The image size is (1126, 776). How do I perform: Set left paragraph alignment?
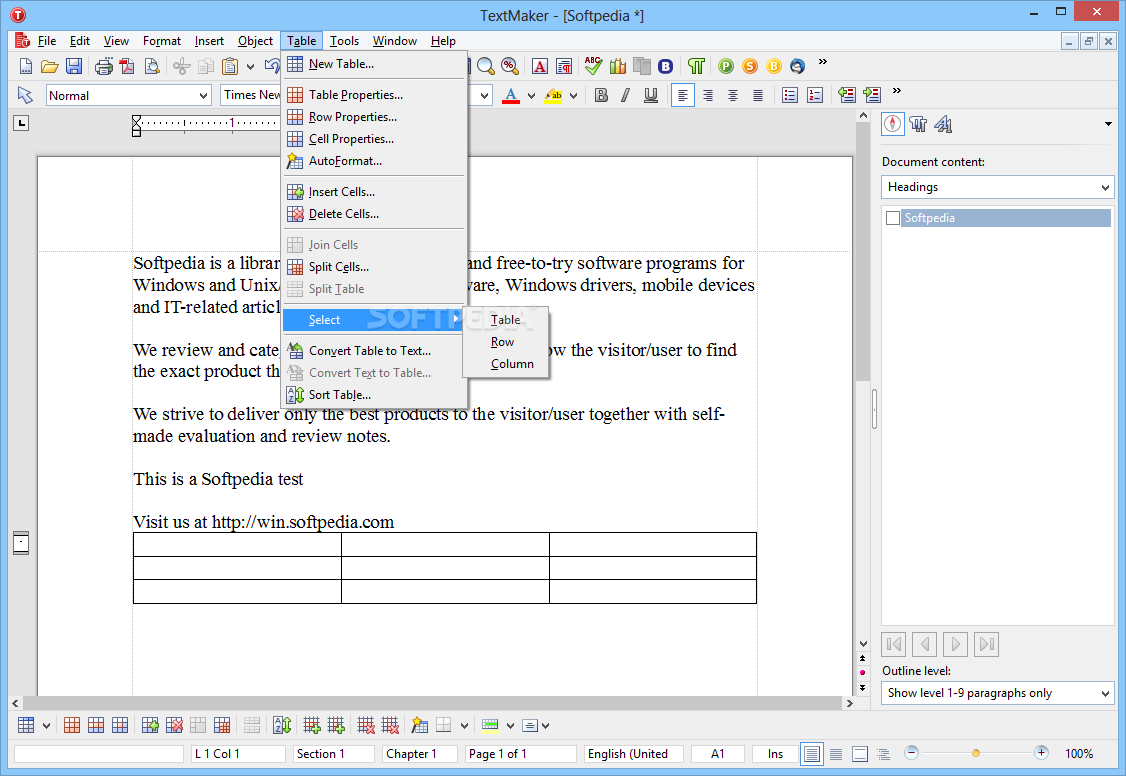click(683, 95)
